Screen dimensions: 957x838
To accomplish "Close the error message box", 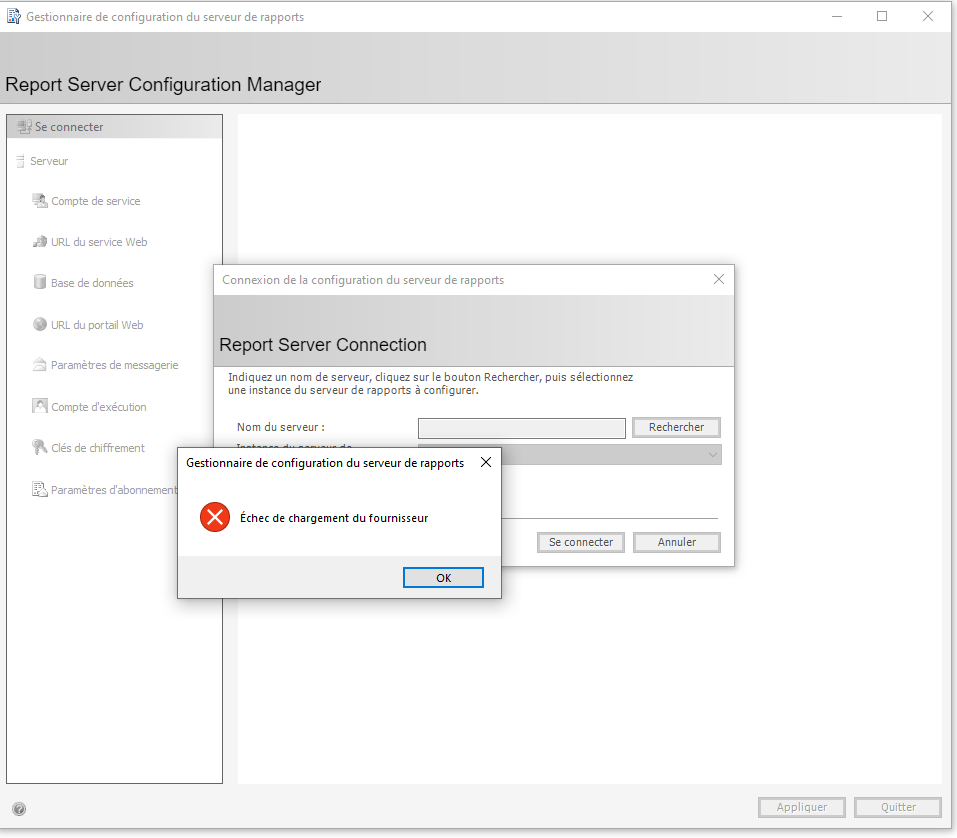I will (486, 462).
